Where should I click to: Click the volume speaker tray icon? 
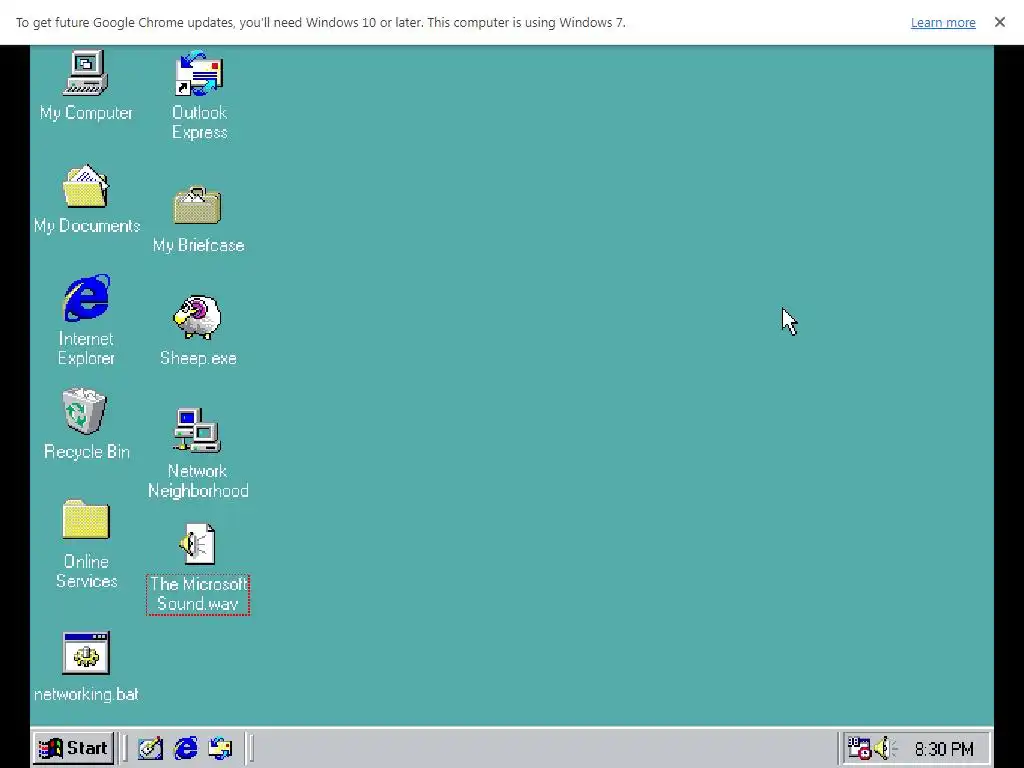[x=884, y=748]
